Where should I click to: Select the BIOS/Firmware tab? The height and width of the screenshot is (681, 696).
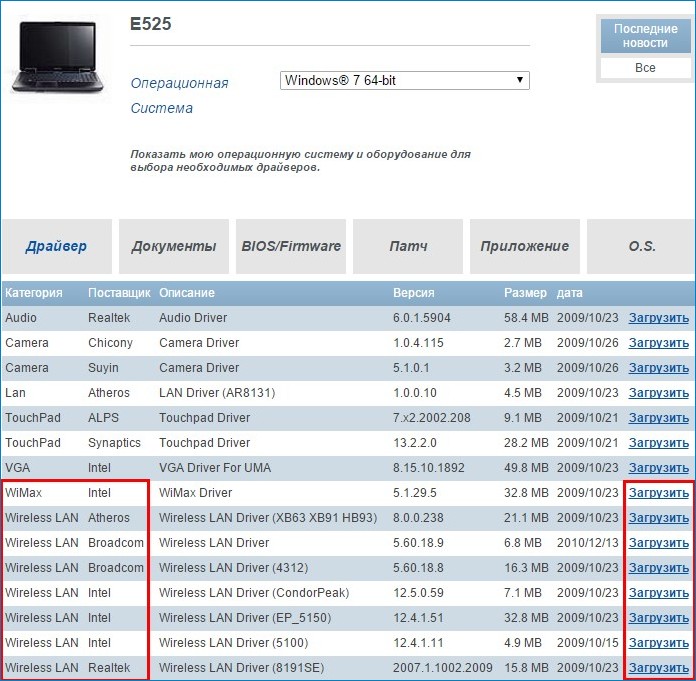click(x=291, y=246)
